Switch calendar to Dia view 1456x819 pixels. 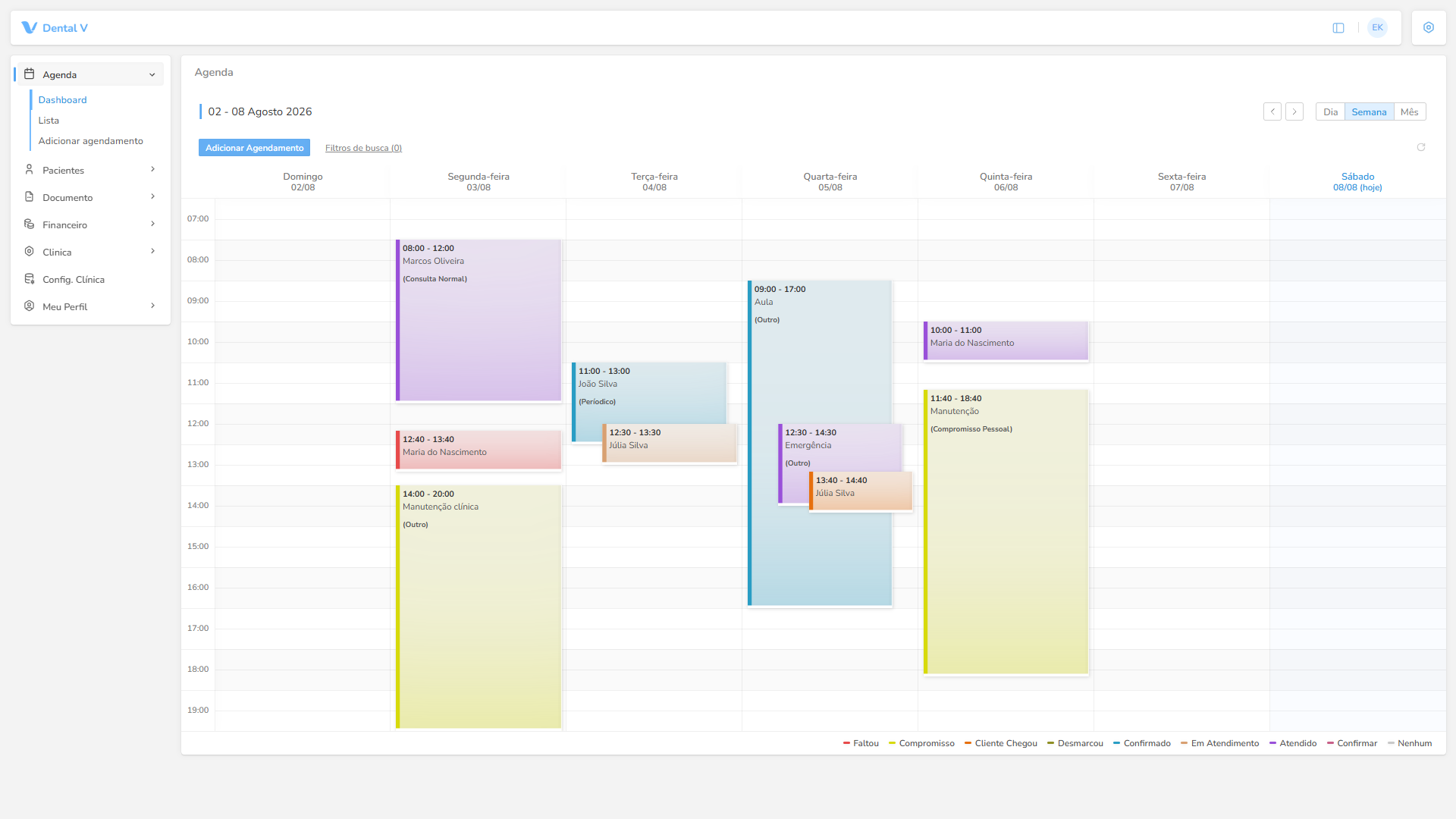(x=1330, y=111)
